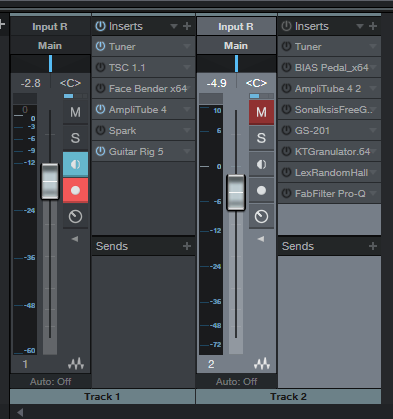Select the Track 1 label at the bottom
393x419 pixels.
click(102, 397)
